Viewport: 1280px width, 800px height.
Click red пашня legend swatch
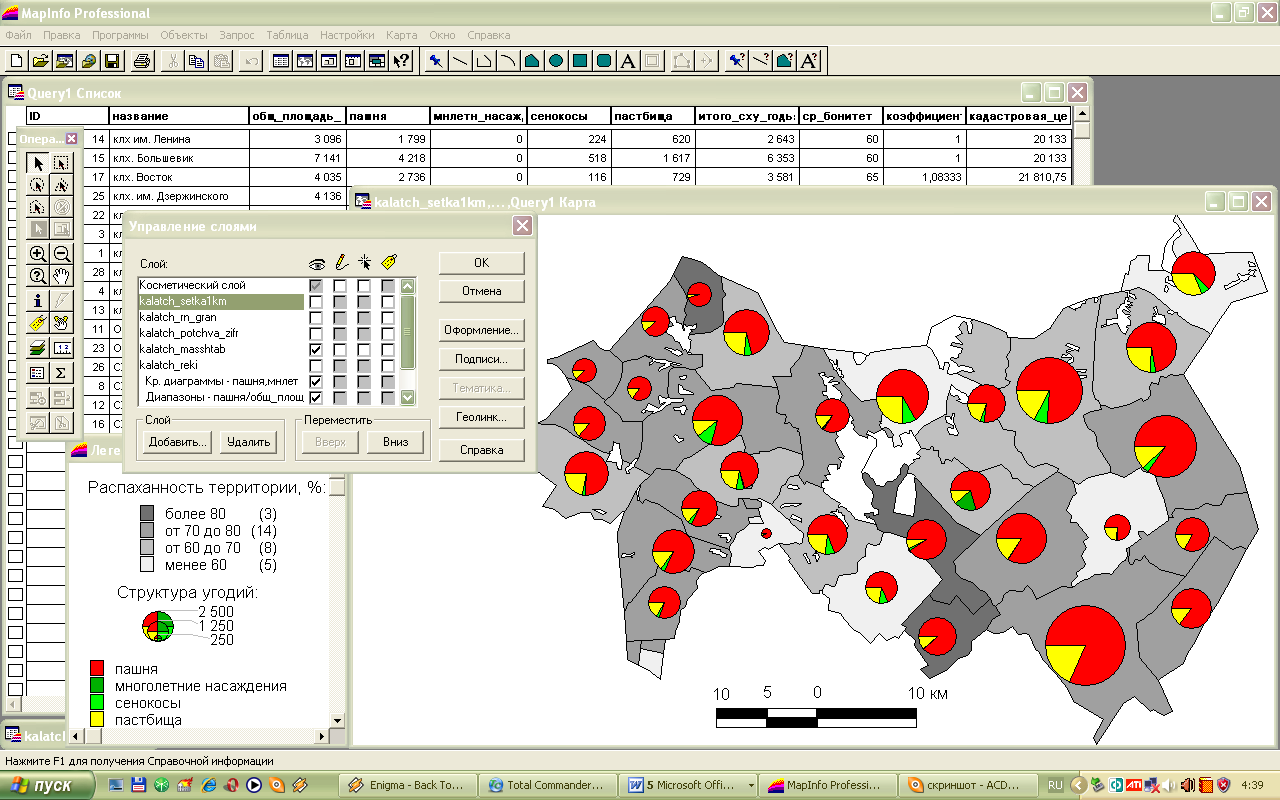click(97, 668)
